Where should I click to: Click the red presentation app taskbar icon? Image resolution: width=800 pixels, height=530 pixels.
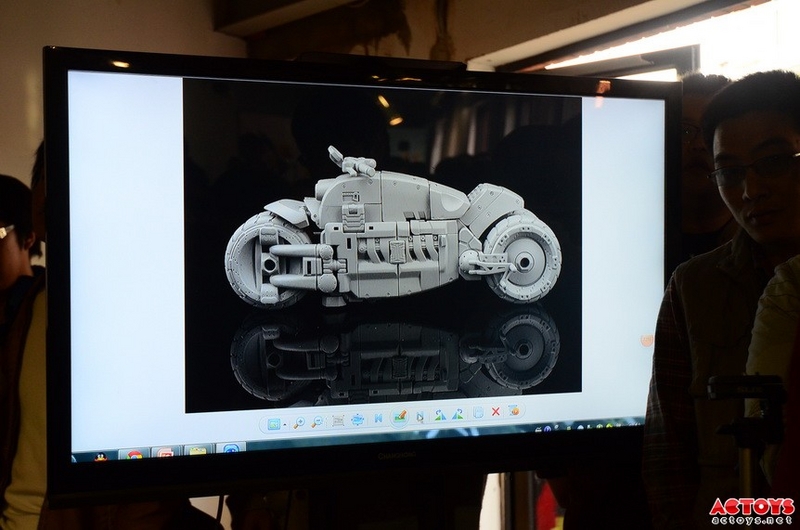(x=166, y=453)
